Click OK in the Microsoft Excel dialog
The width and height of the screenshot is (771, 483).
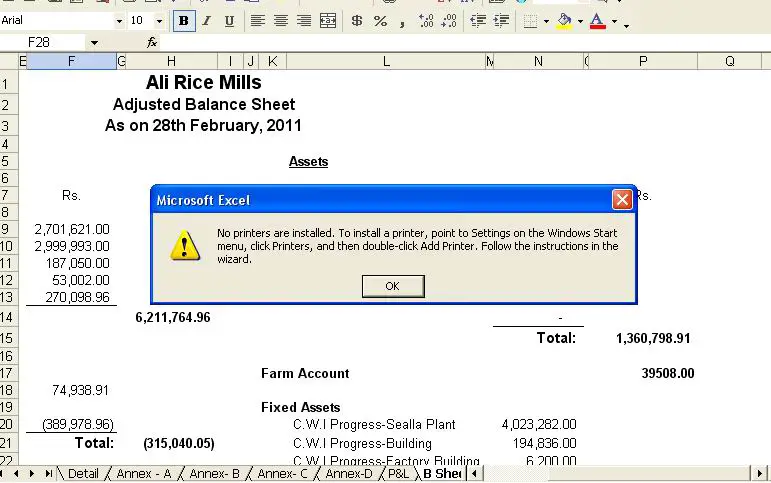393,286
